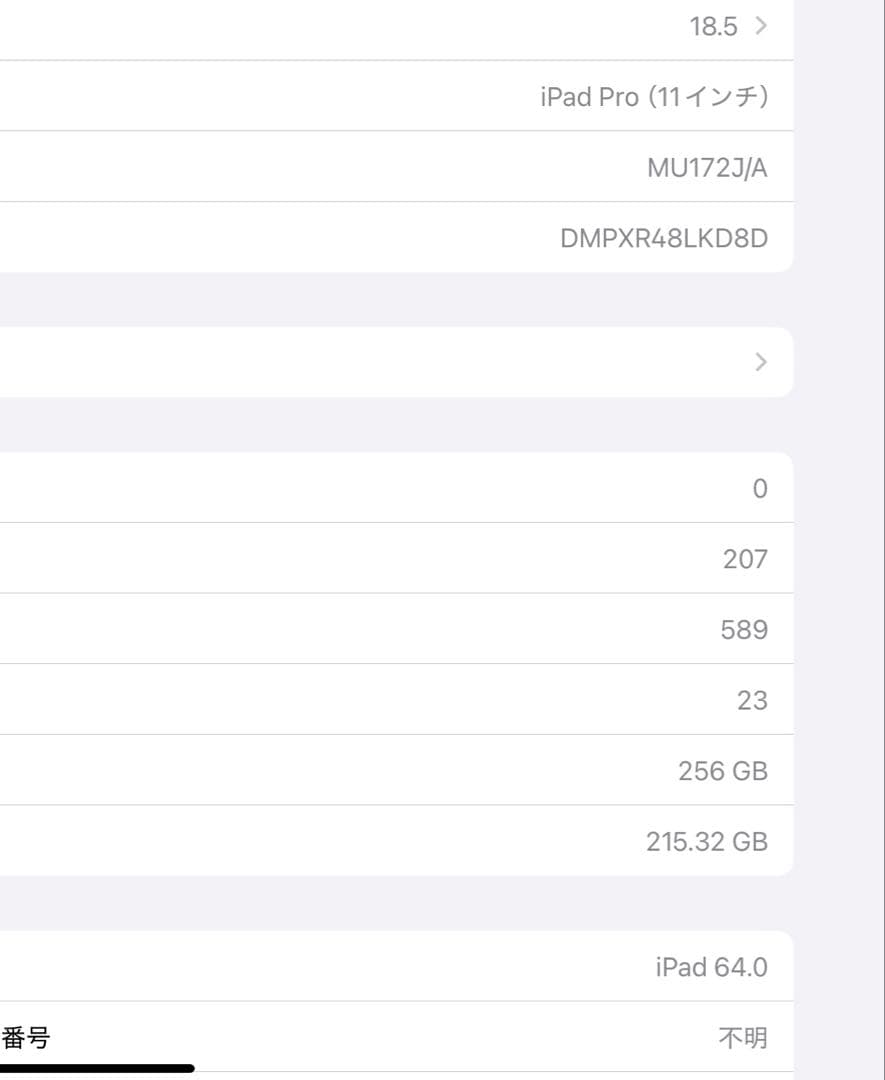Tap the 215.32 GB available storage value
The height and width of the screenshot is (1080, 885).
click(x=708, y=840)
